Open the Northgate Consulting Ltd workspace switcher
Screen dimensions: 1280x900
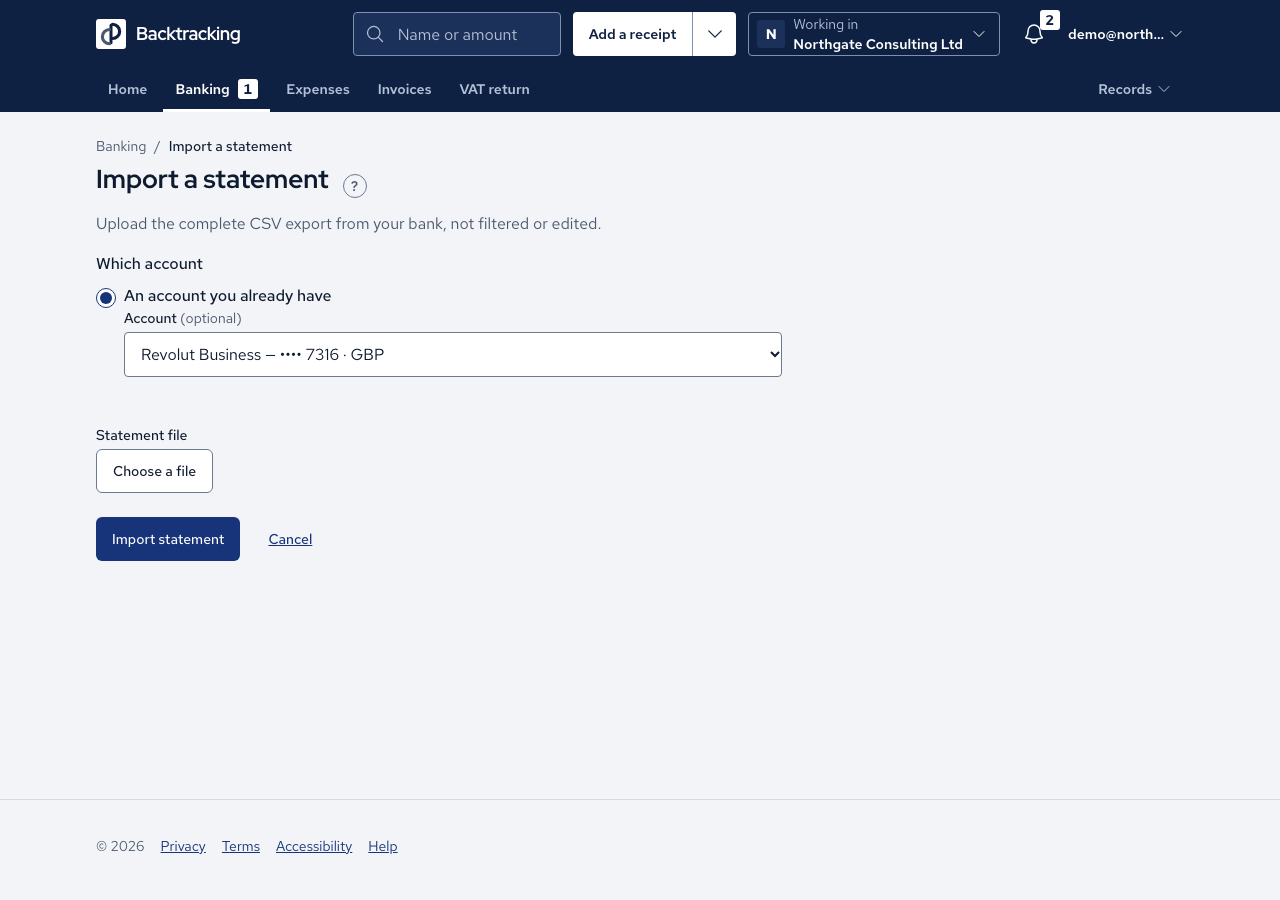click(x=874, y=34)
